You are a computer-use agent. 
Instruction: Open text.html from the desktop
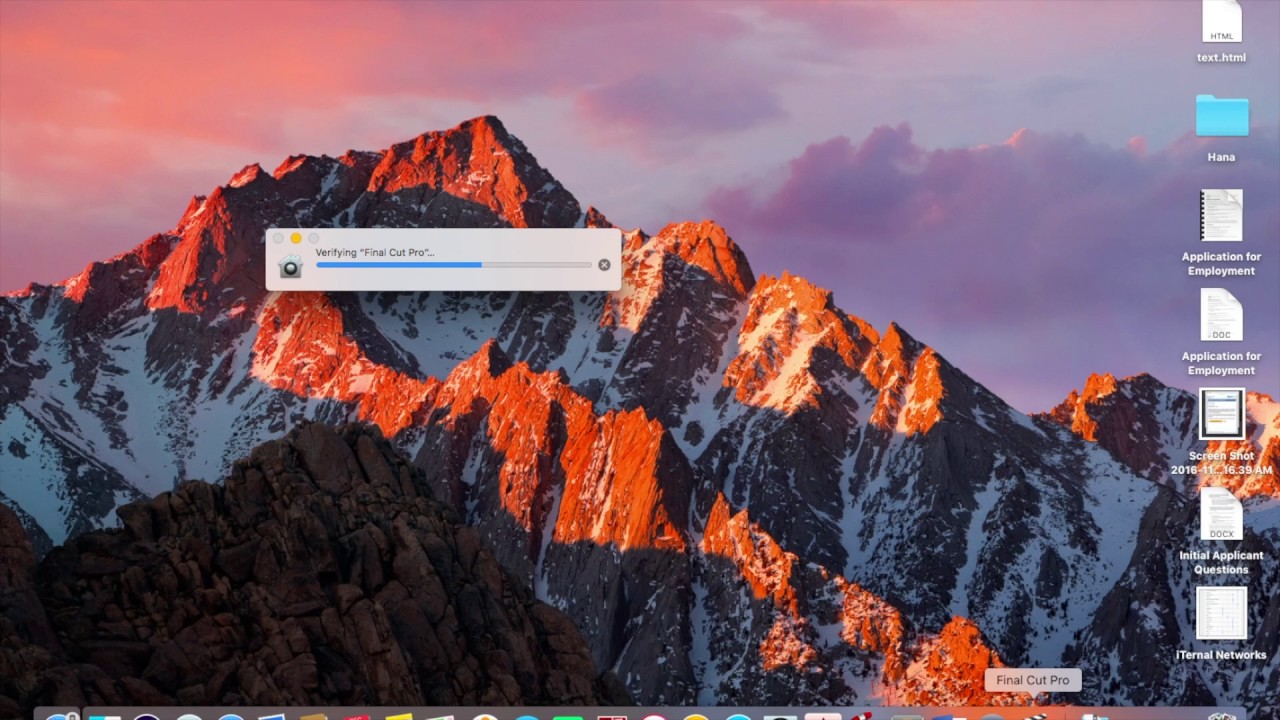[1221, 25]
